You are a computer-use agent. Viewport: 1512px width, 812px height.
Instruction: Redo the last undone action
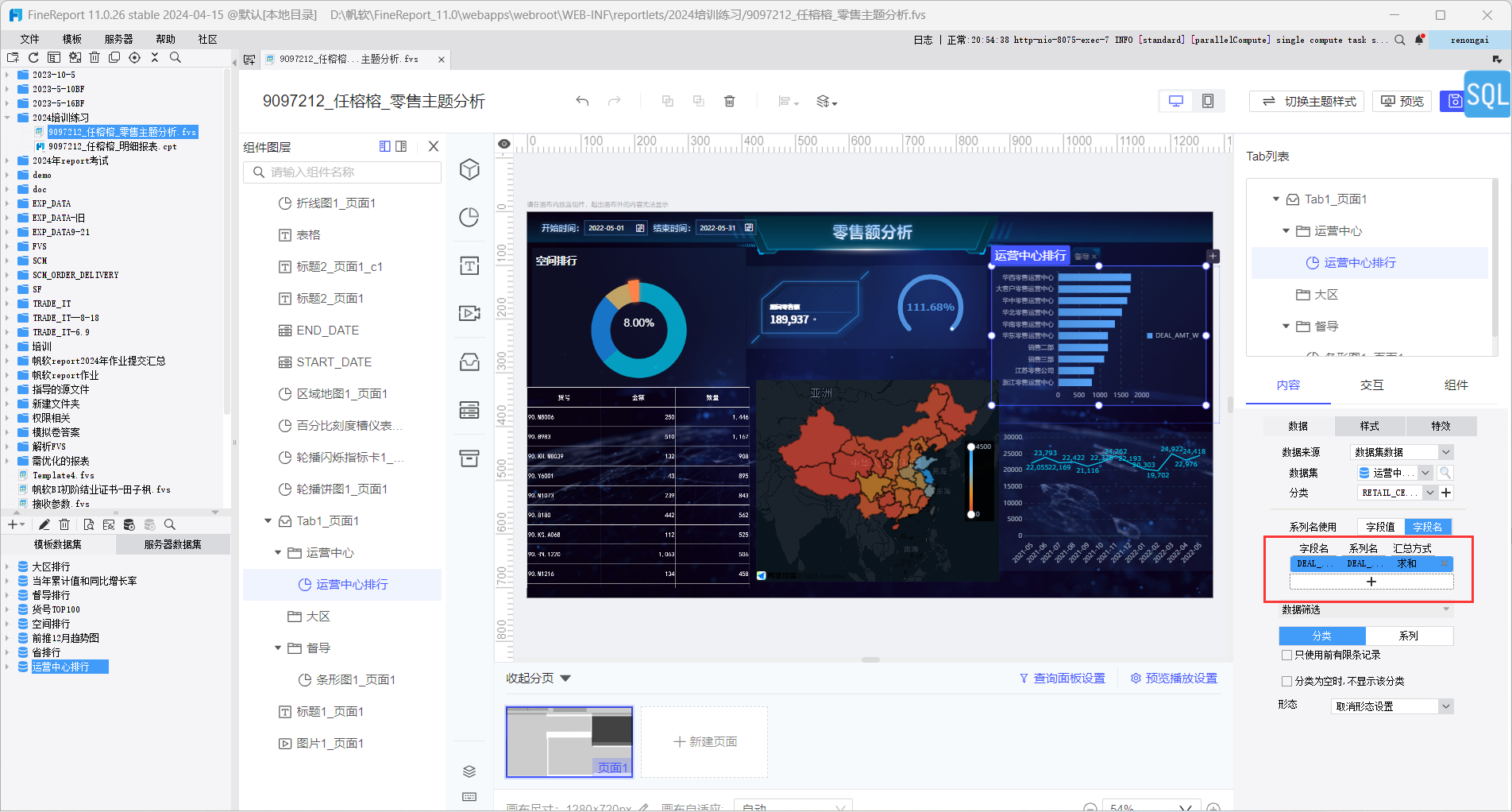tap(614, 101)
